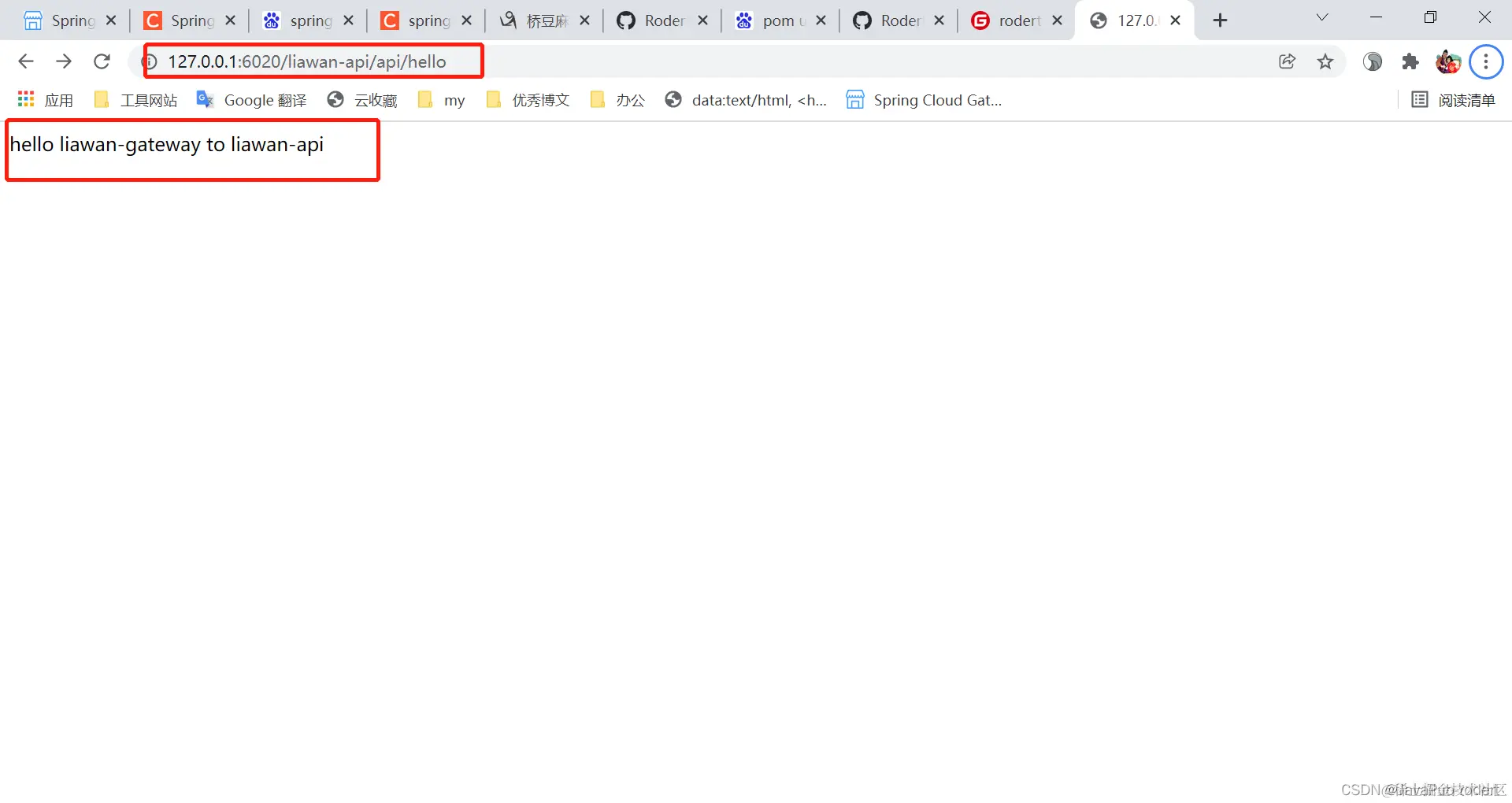The image size is (1512, 803).
Task: Restore down the browser window
Action: tap(1431, 17)
